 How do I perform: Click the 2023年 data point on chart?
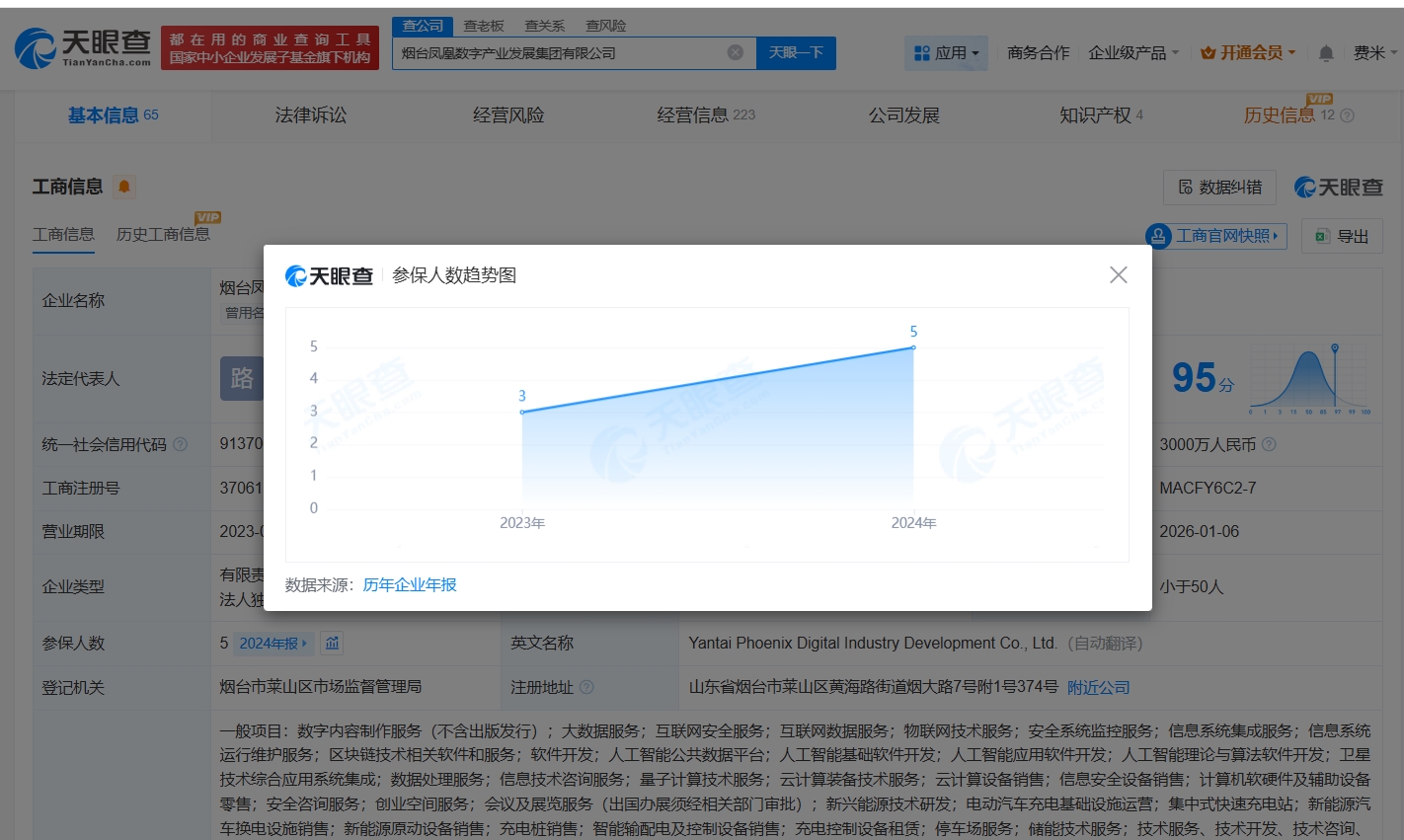click(522, 412)
